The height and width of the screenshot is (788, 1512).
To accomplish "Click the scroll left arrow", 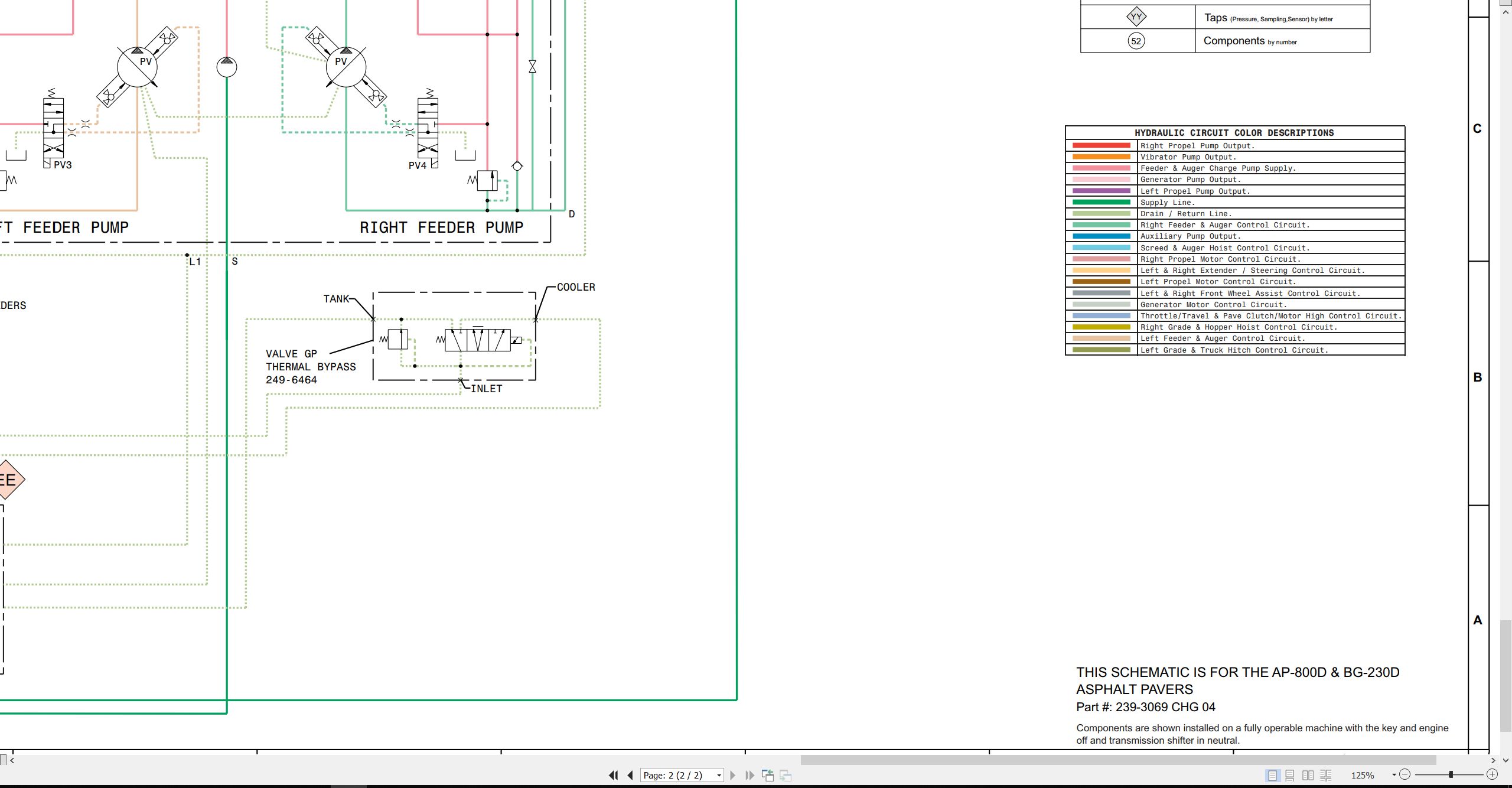I will (12, 760).
